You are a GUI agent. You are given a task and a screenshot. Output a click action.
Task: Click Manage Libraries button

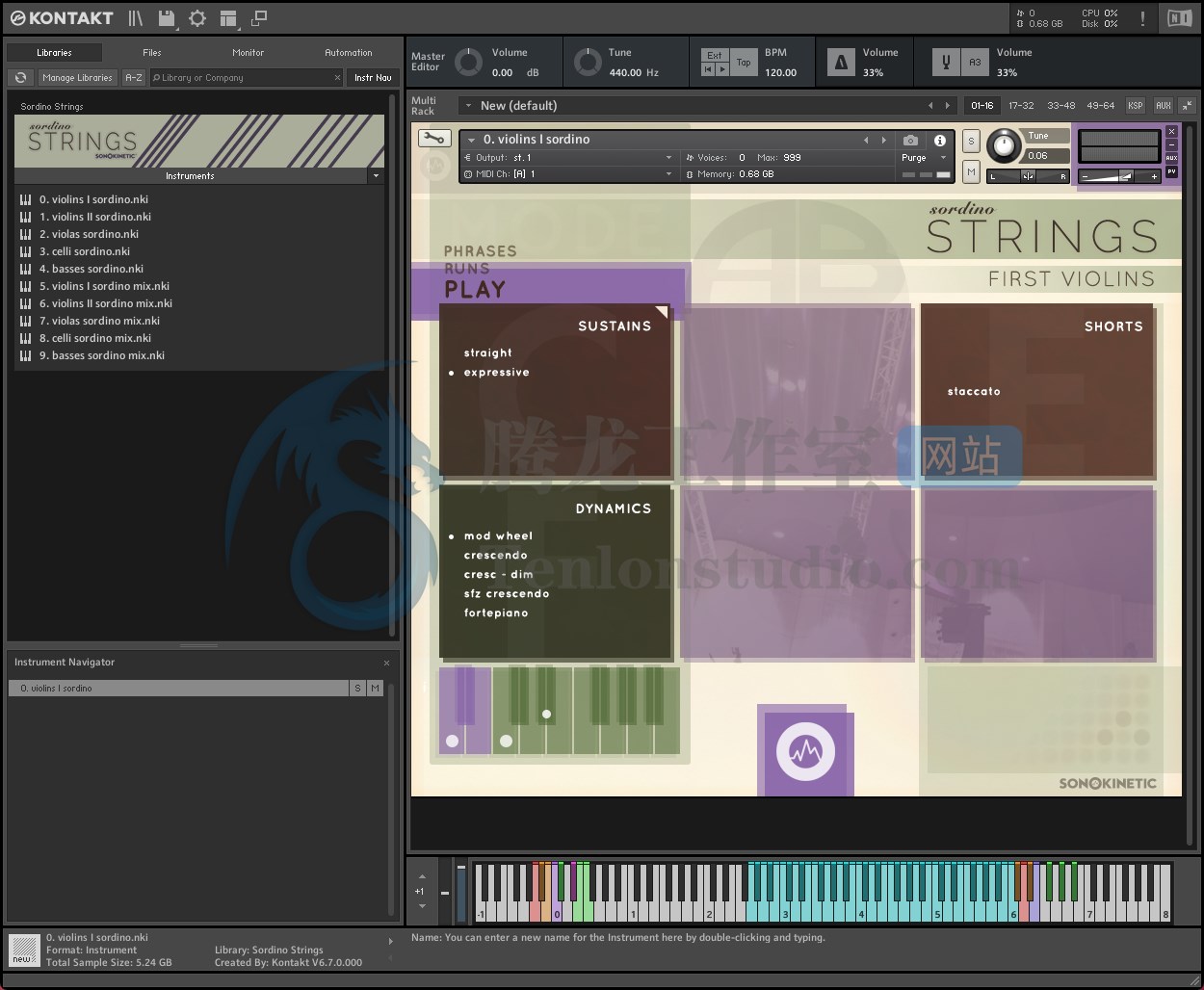[x=77, y=78]
